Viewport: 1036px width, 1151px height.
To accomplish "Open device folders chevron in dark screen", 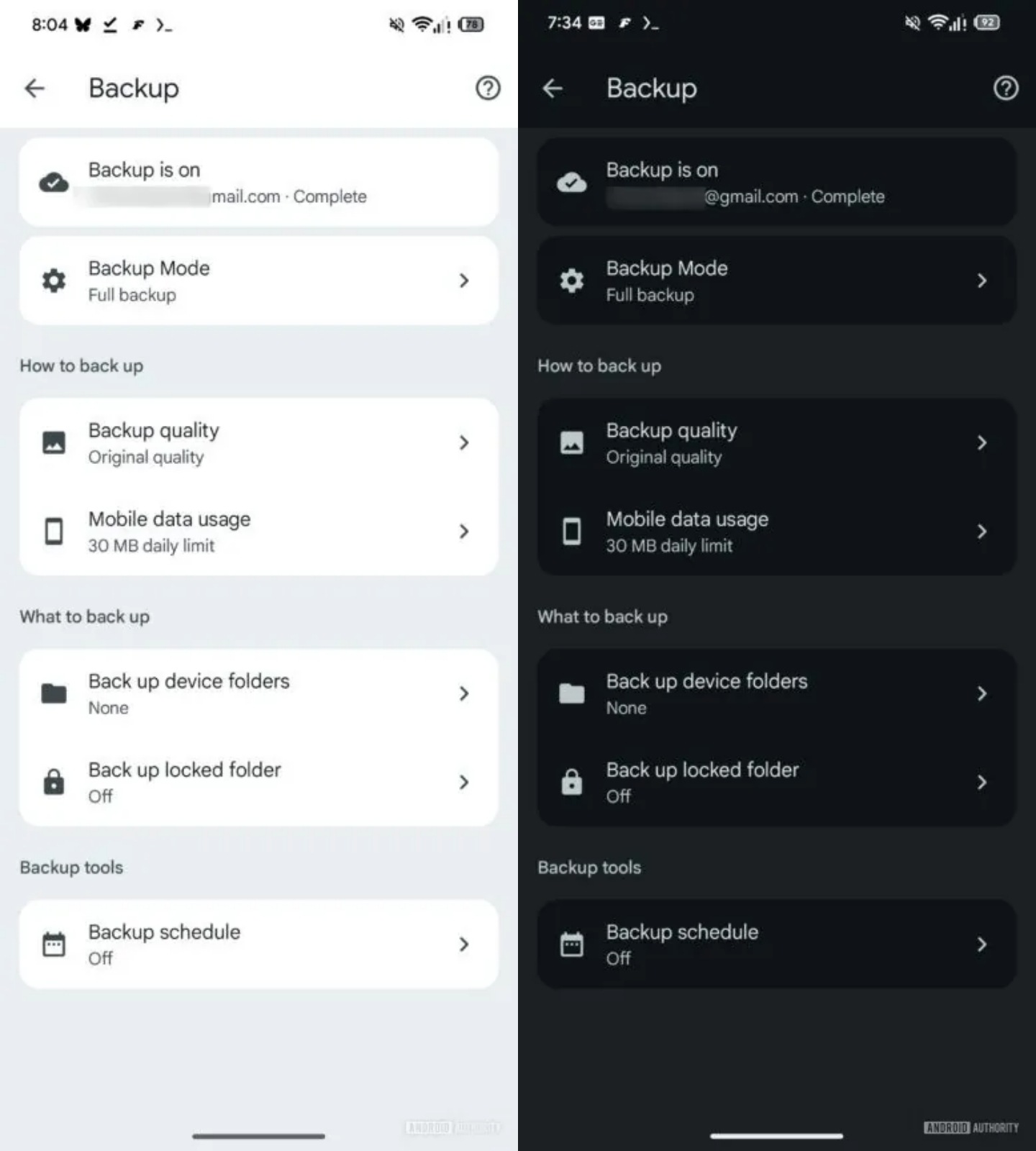I will [982, 693].
